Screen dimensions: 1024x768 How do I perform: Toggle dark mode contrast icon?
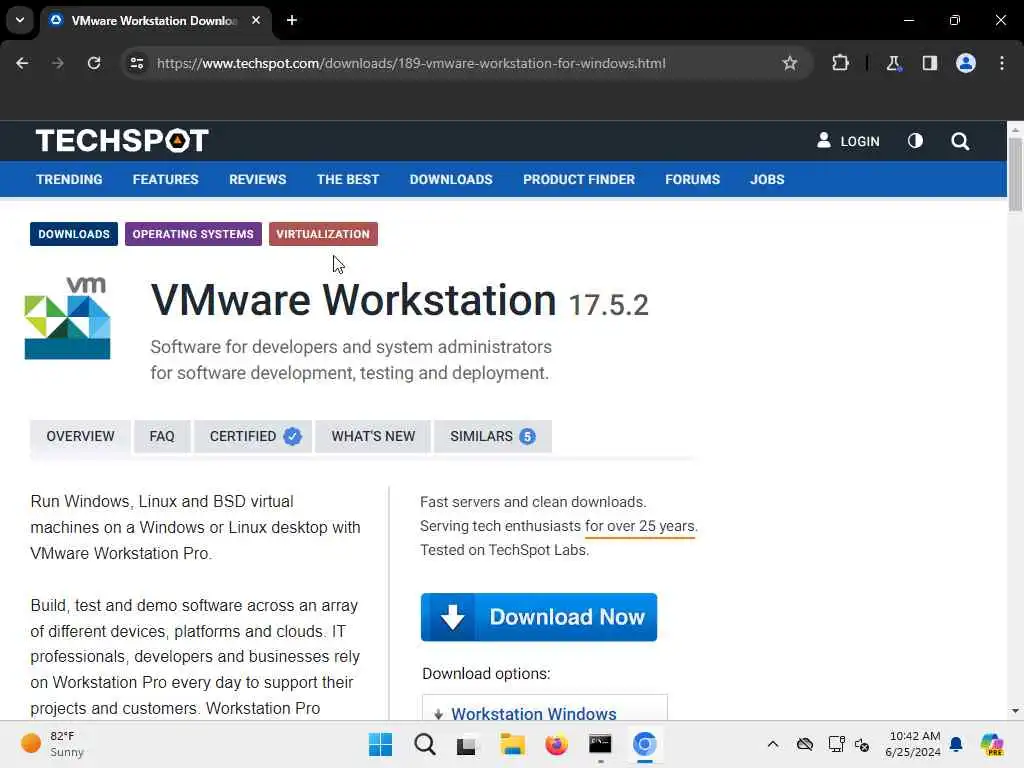click(915, 141)
